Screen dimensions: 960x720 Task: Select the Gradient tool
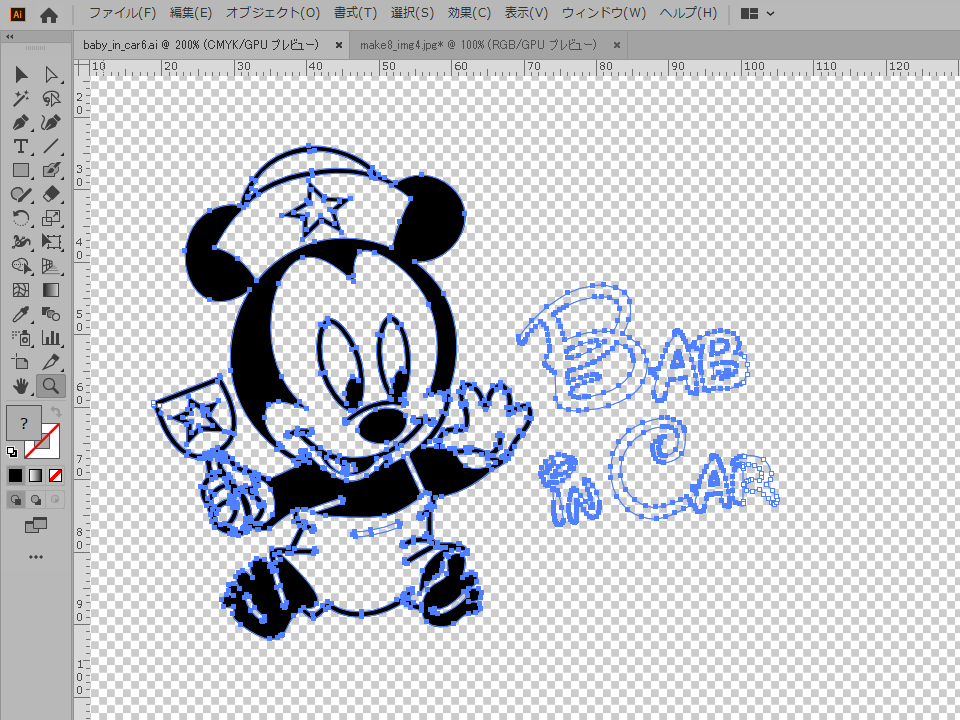click(x=51, y=290)
